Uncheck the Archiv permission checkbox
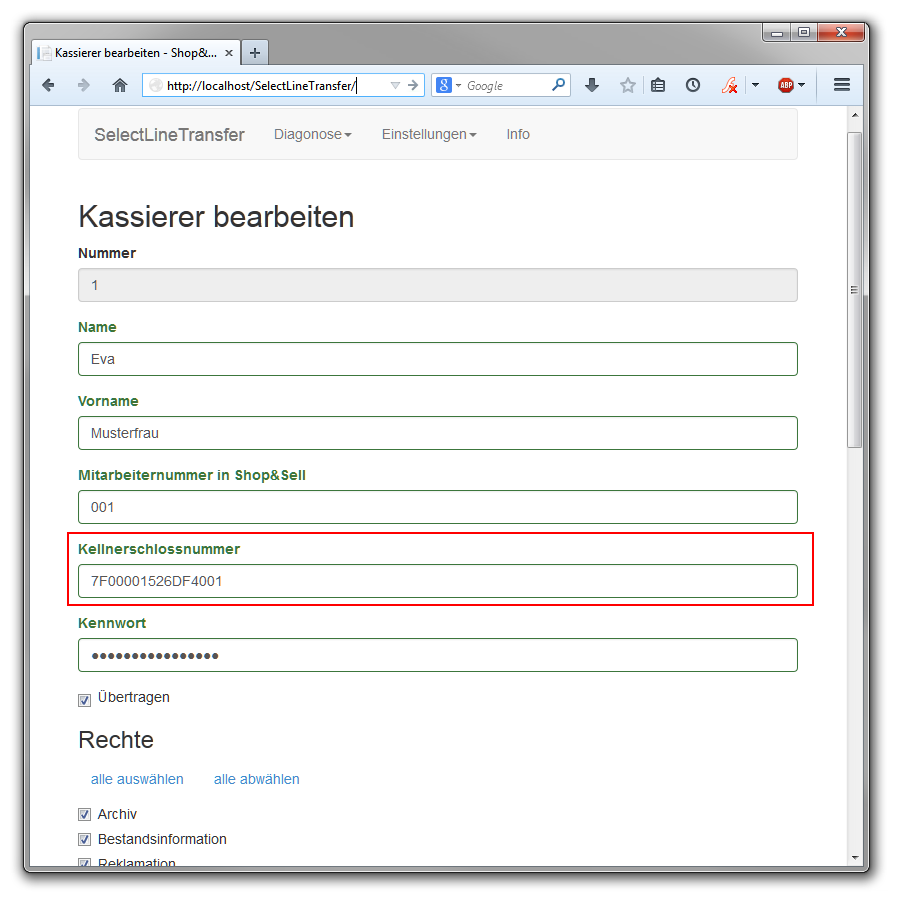The height and width of the screenshot is (900, 900). tap(84, 814)
